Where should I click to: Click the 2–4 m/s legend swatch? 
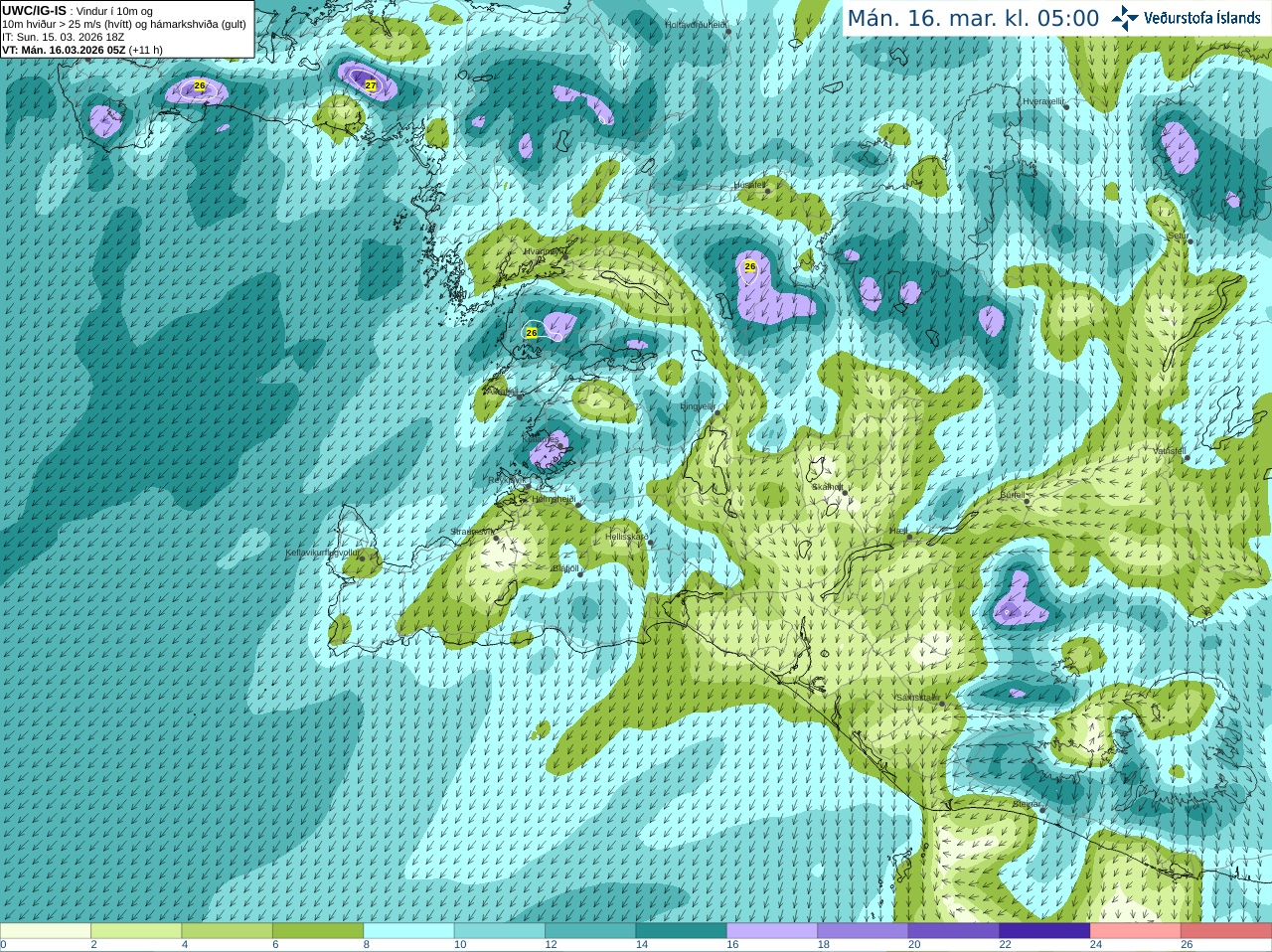[136, 931]
